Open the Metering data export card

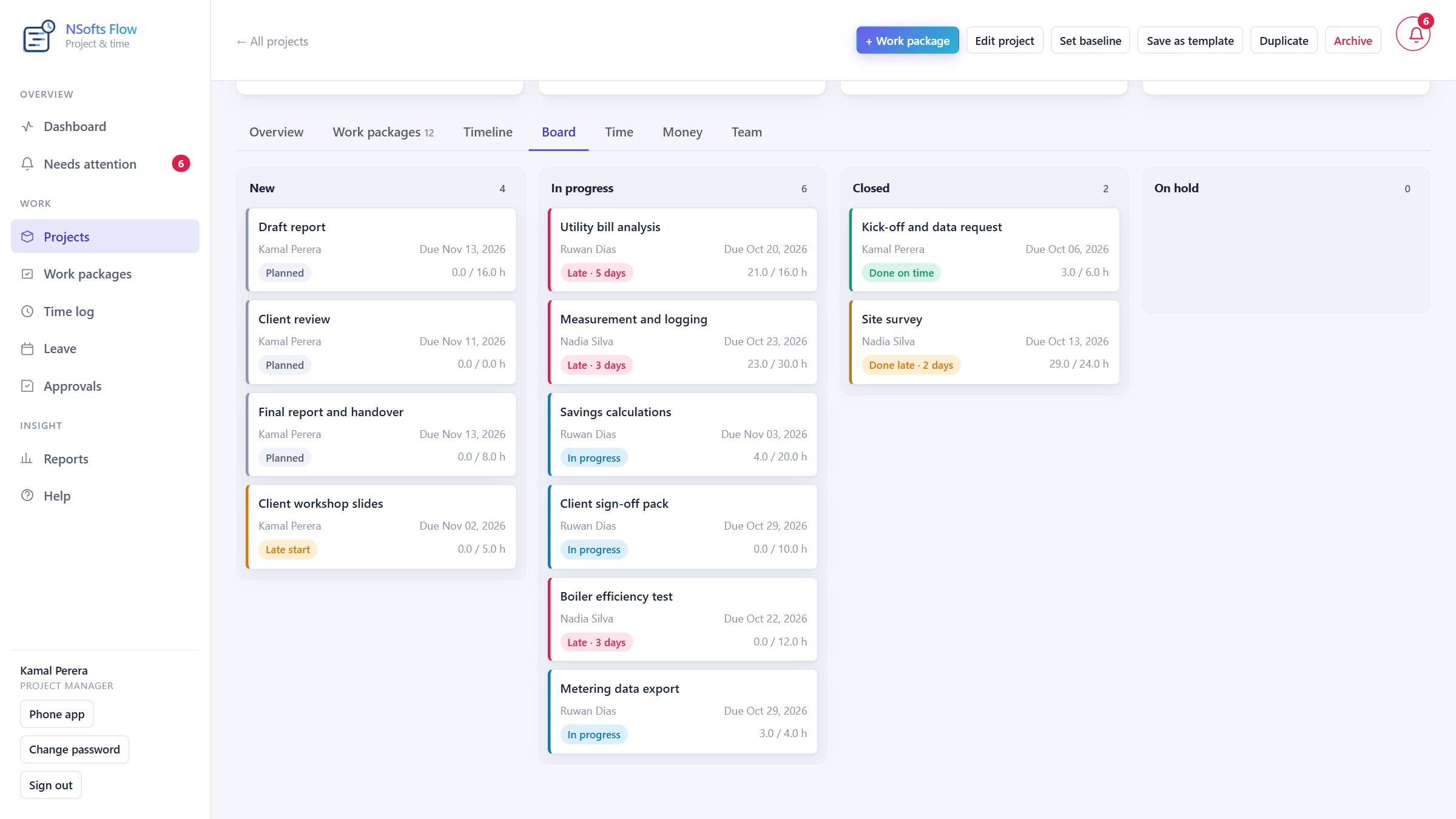pos(682,712)
